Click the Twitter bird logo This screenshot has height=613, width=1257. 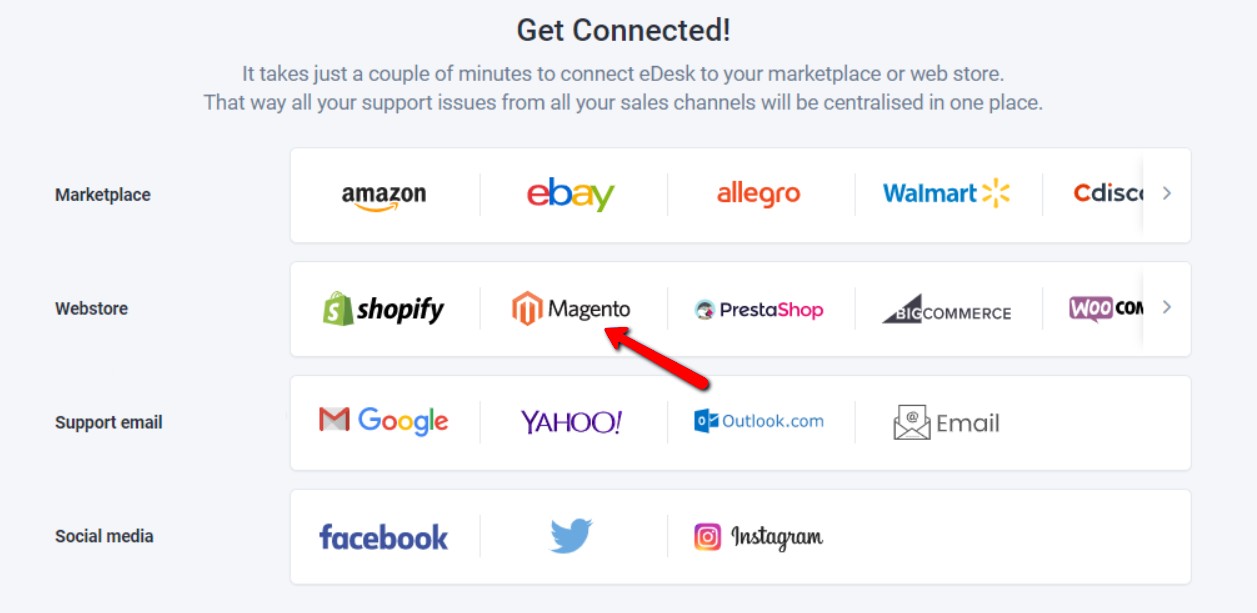(x=571, y=535)
